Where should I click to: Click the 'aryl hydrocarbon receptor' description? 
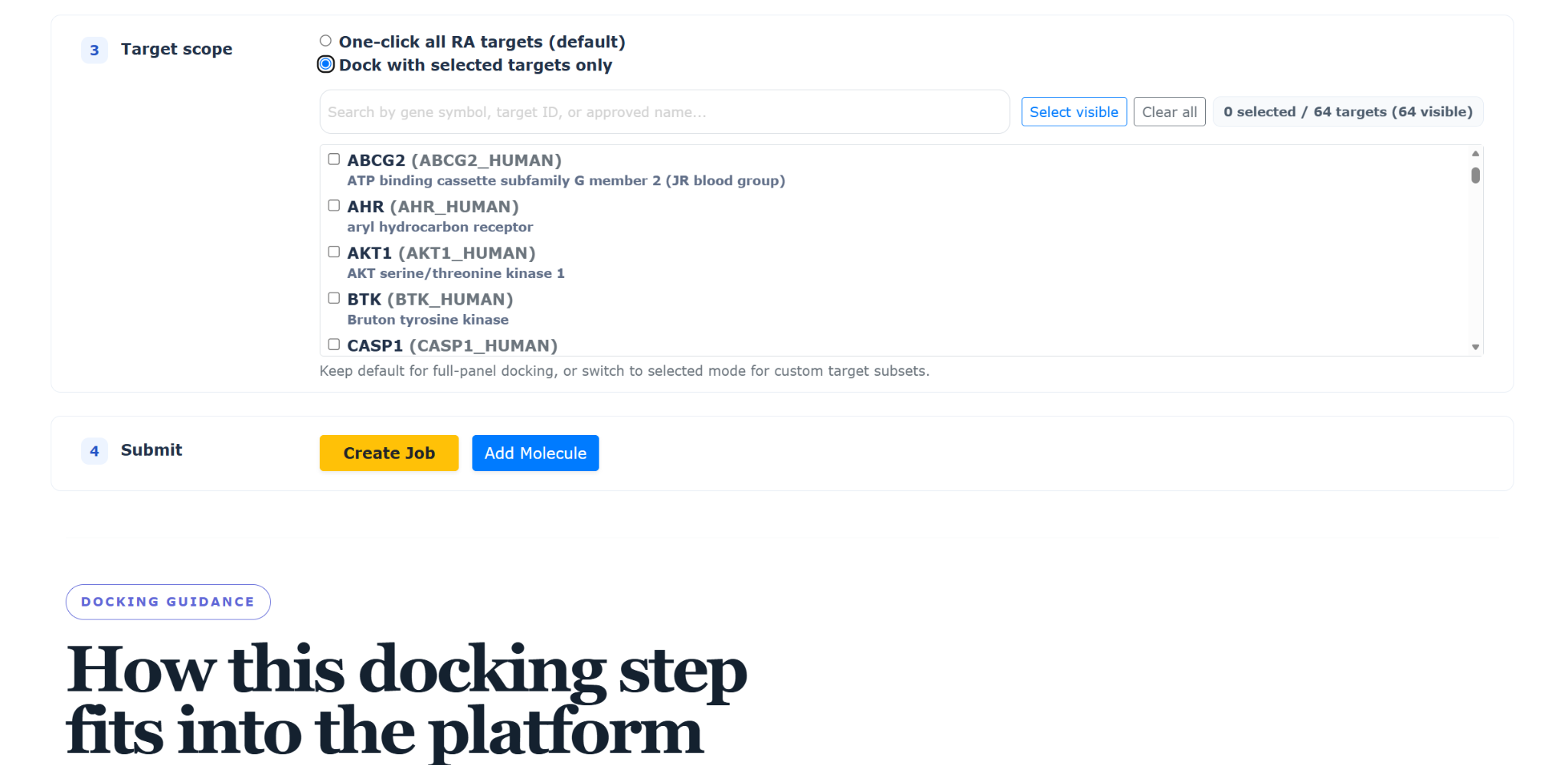(x=440, y=227)
